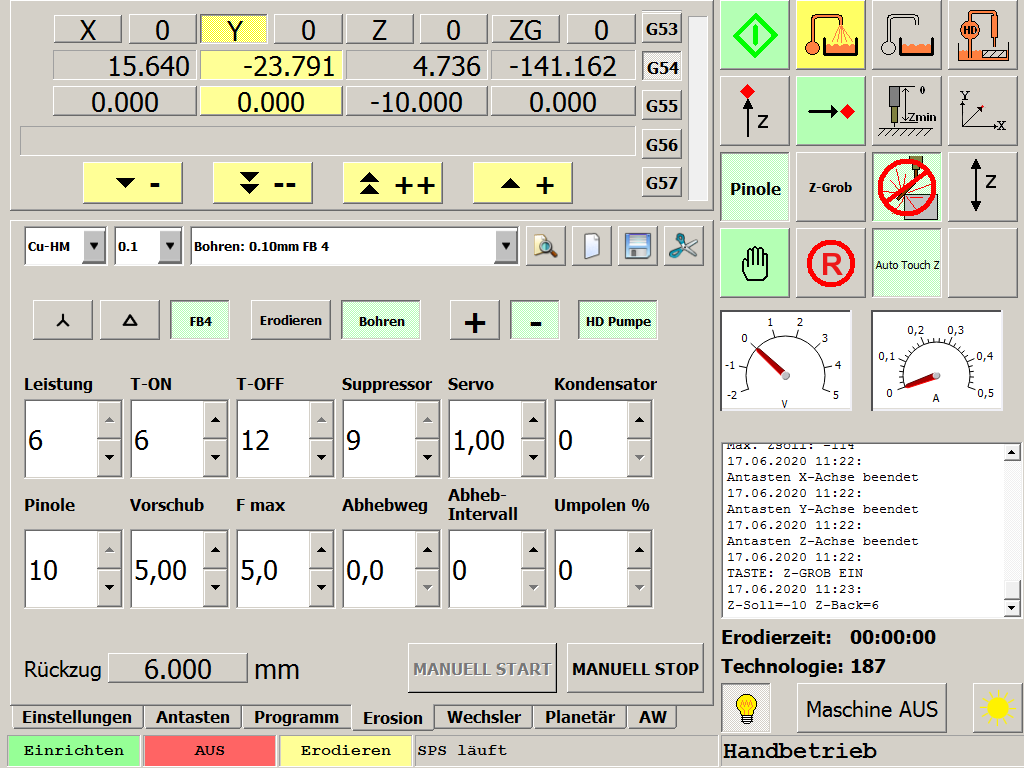Switch to the Programm tab

296,717
